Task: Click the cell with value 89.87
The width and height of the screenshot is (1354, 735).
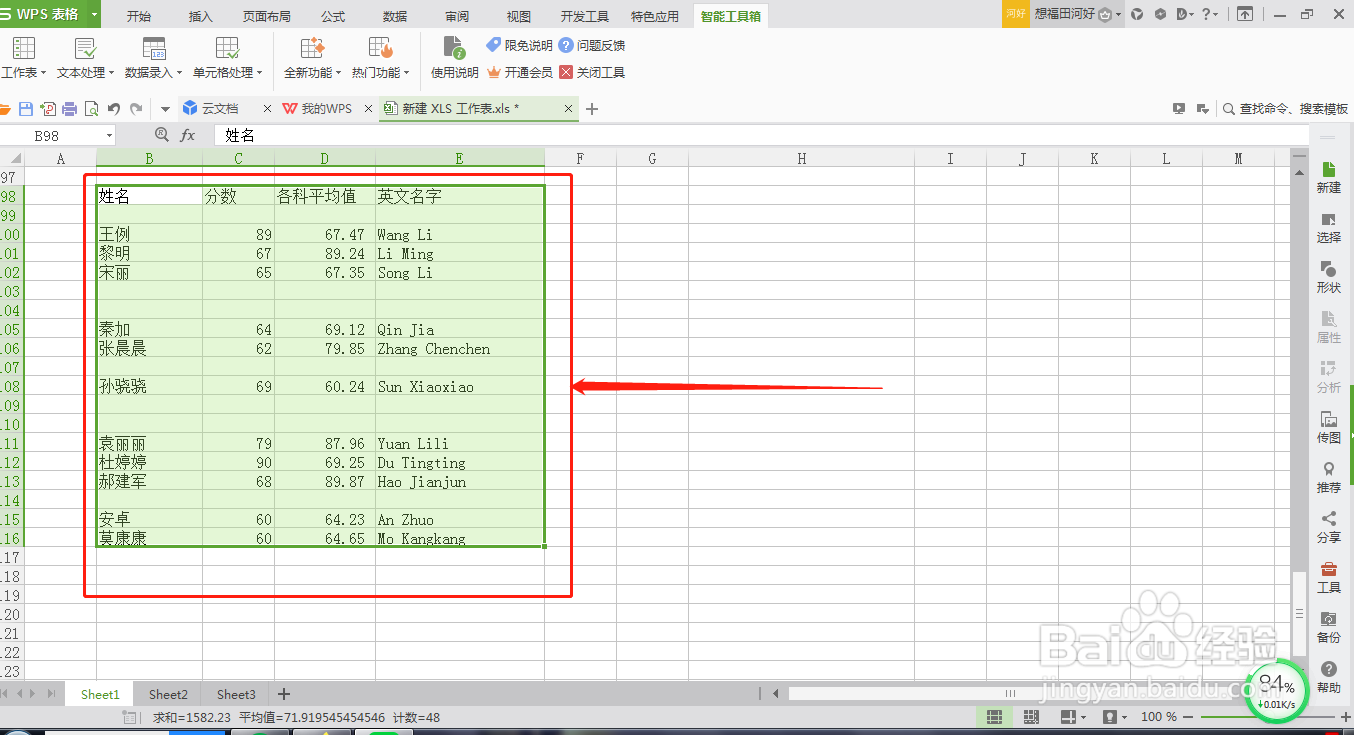Action: 325,482
